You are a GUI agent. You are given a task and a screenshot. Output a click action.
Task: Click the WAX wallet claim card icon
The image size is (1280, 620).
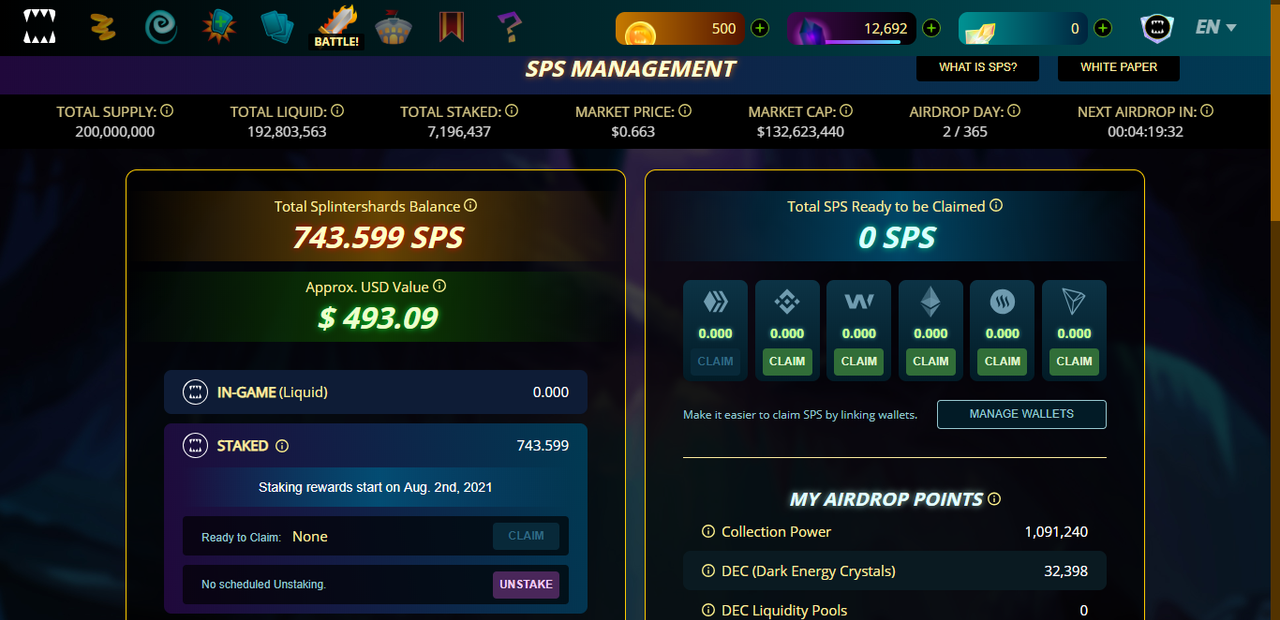click(x=859, y=302)
